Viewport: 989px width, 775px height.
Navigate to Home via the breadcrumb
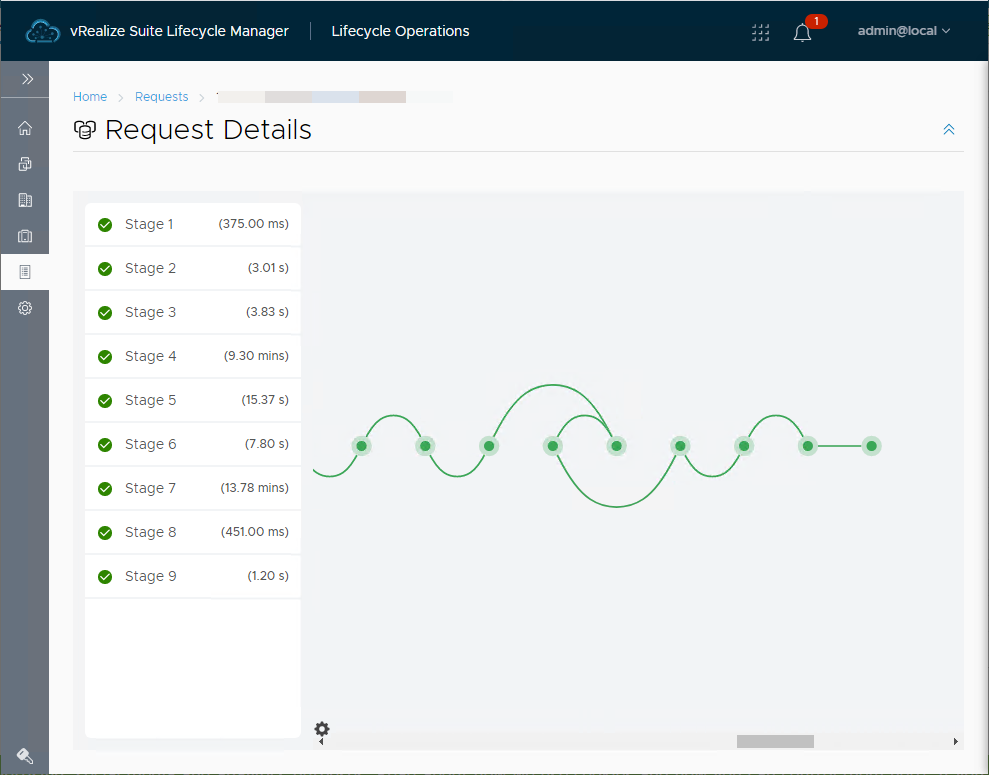click(90, 96)
